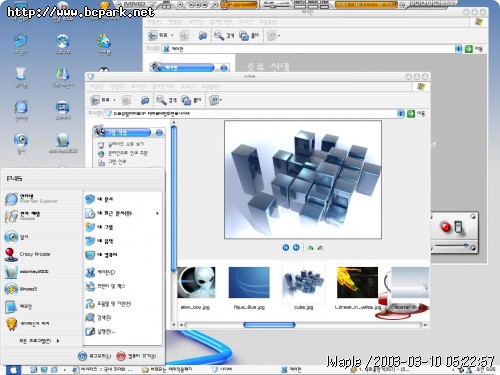
Task: Open Control Panel entry in Start menu
Action: [x=100, y=272]
